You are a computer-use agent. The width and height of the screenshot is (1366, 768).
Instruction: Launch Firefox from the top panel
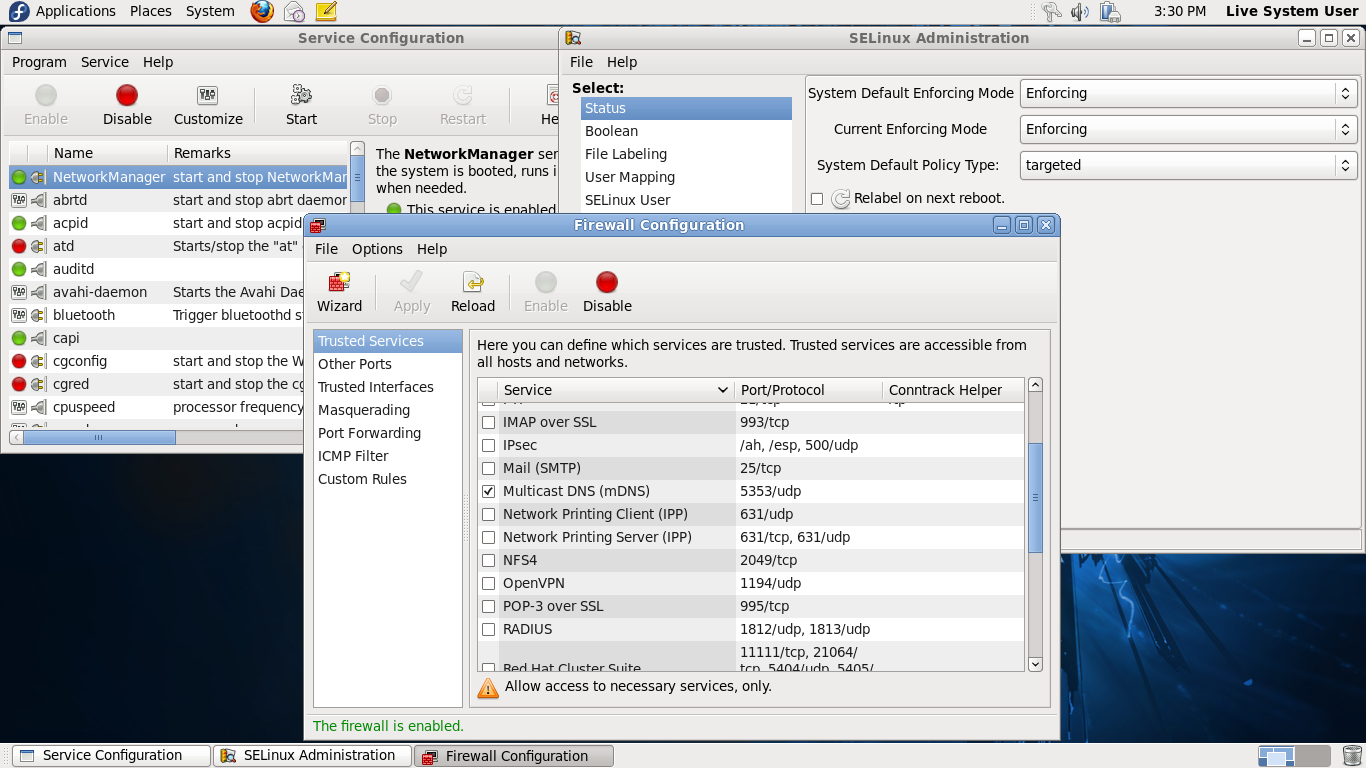tap(262, 12)
